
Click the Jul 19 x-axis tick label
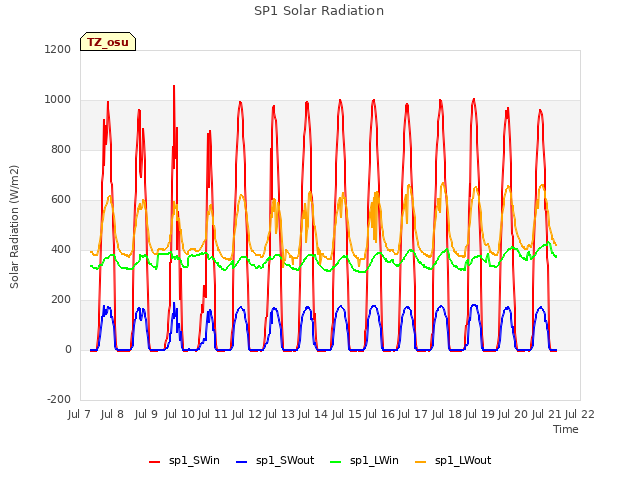480,414
